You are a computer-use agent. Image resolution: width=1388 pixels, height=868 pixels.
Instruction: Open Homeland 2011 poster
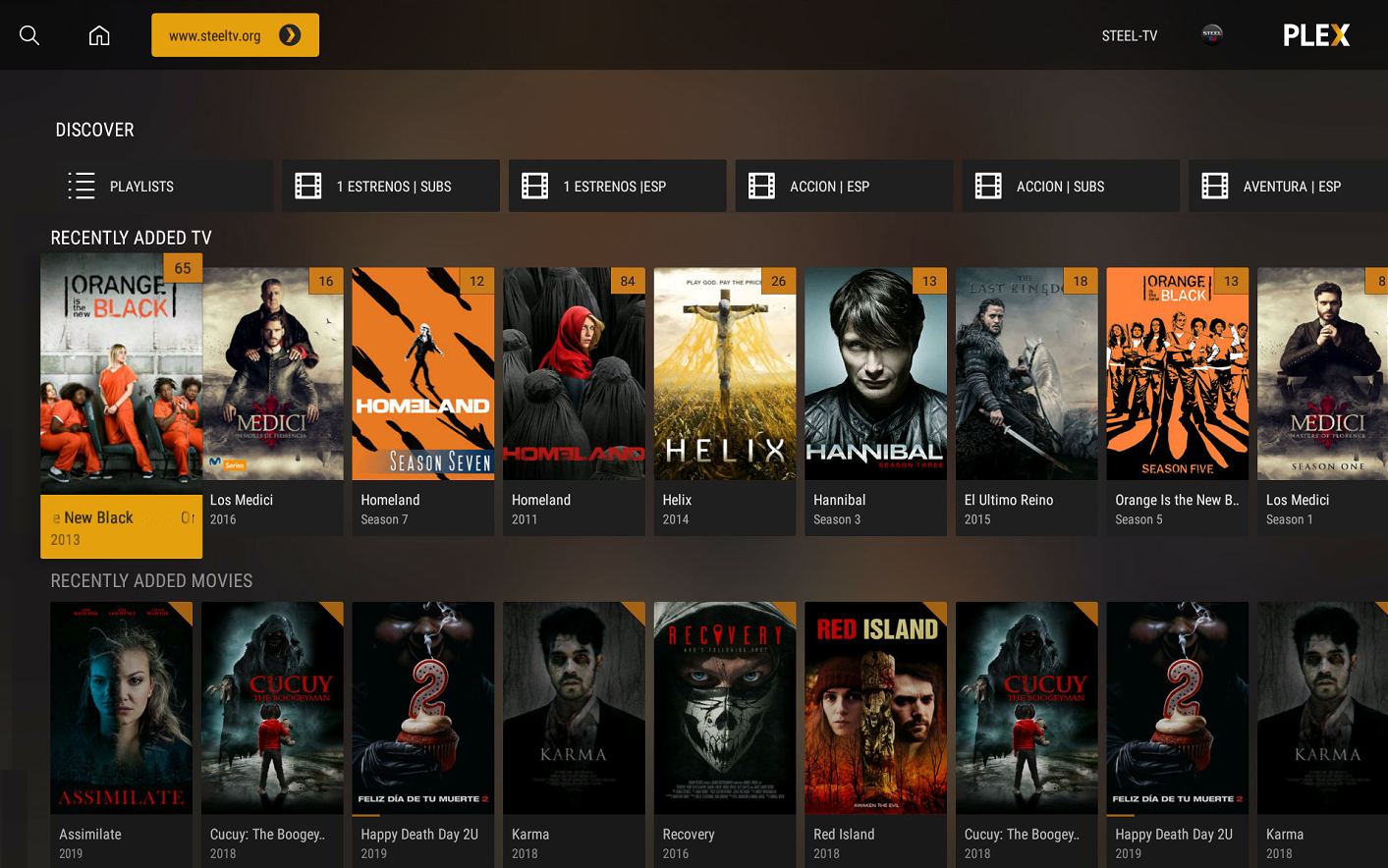point(575,373)
